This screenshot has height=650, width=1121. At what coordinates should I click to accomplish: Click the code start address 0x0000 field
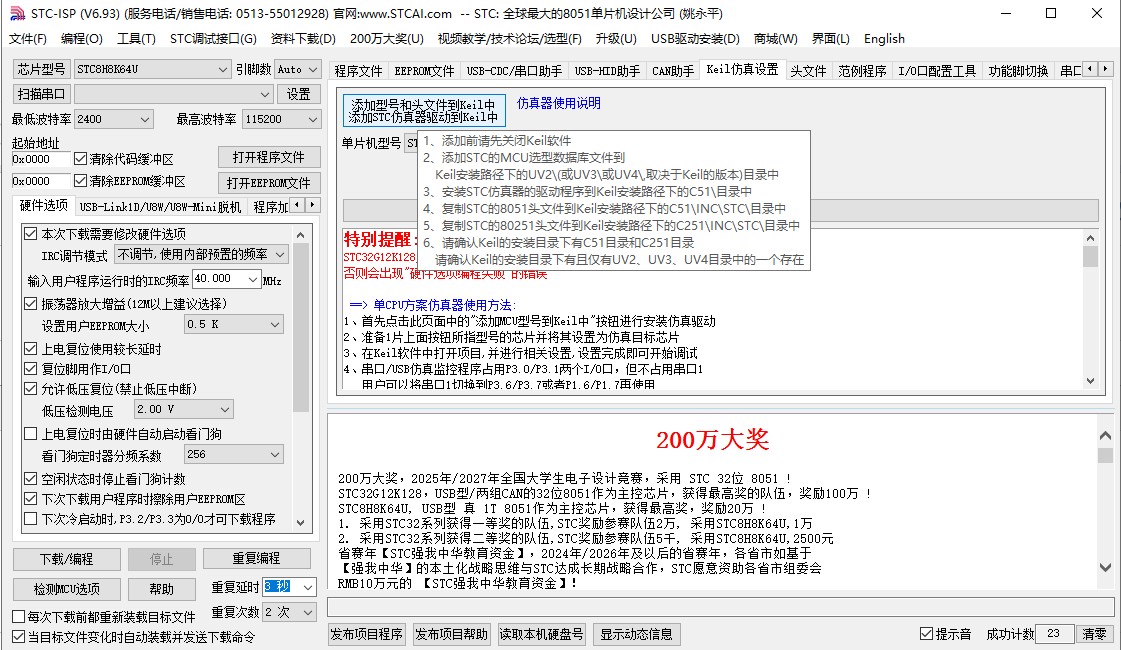tap(41, 159)
